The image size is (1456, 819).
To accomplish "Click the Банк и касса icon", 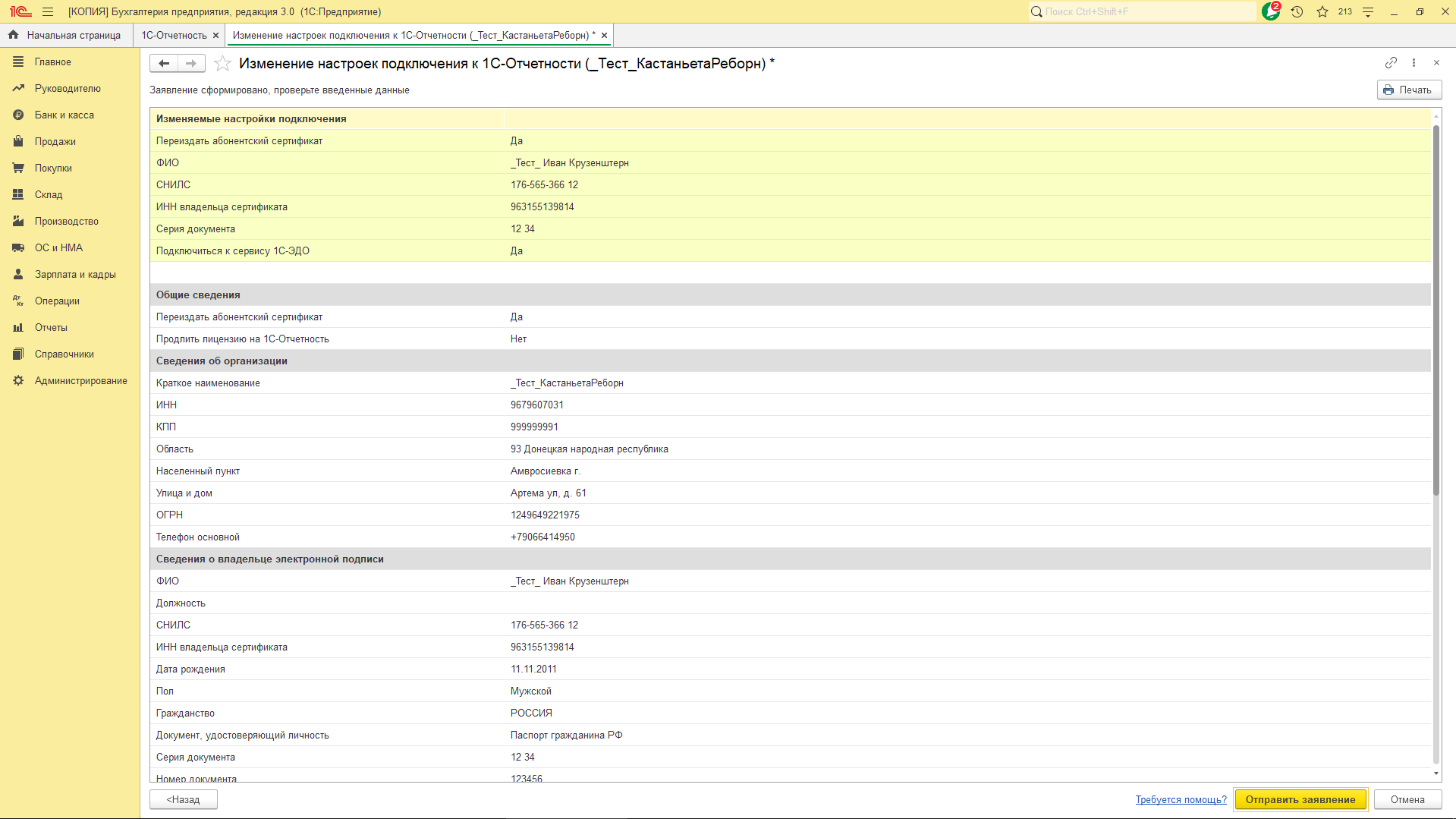I will [x=18, y=115].
